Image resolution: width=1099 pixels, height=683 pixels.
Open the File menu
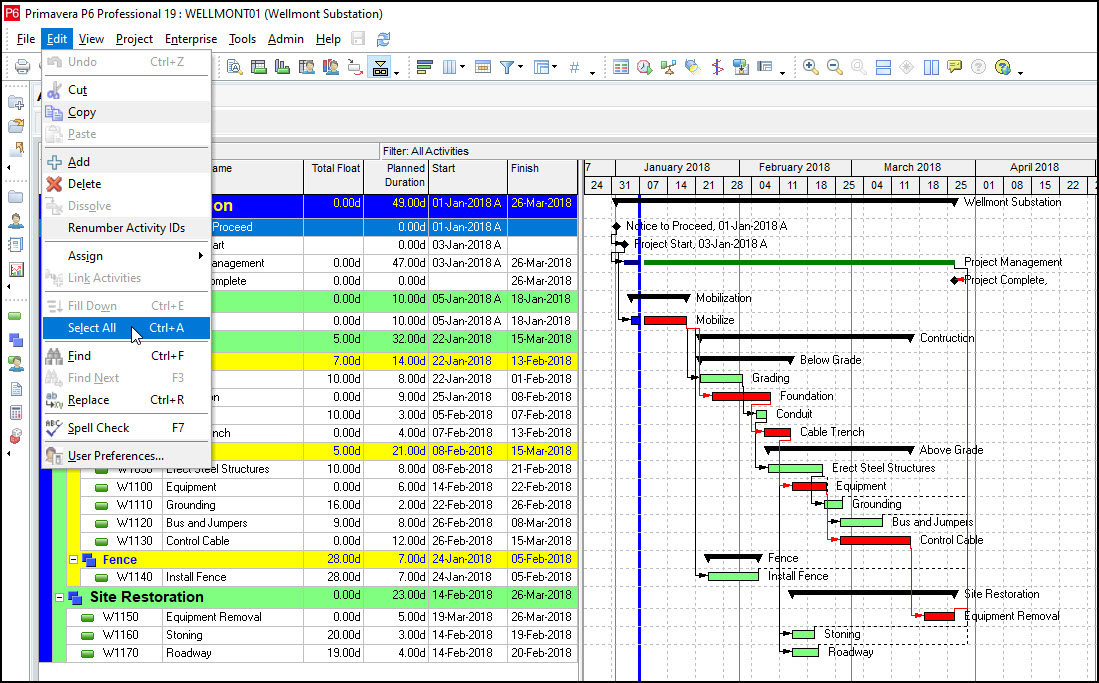tap(25, 39)
